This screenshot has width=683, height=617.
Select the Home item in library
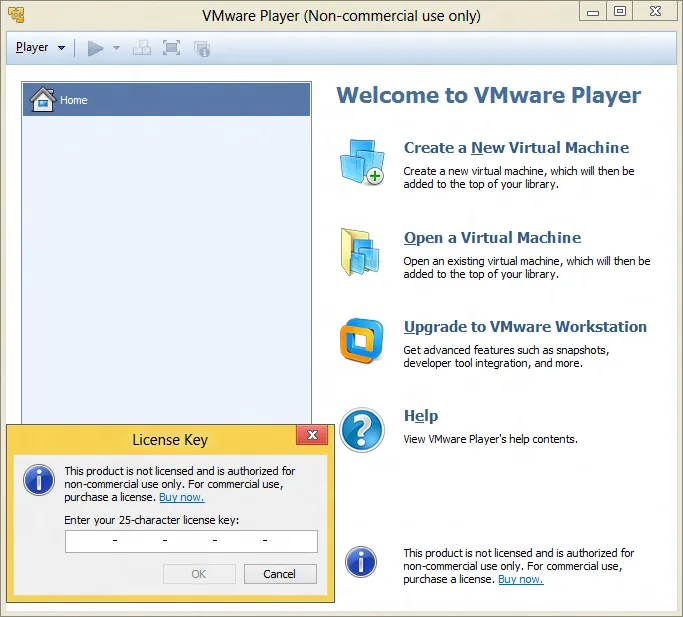tap(166, 100)
